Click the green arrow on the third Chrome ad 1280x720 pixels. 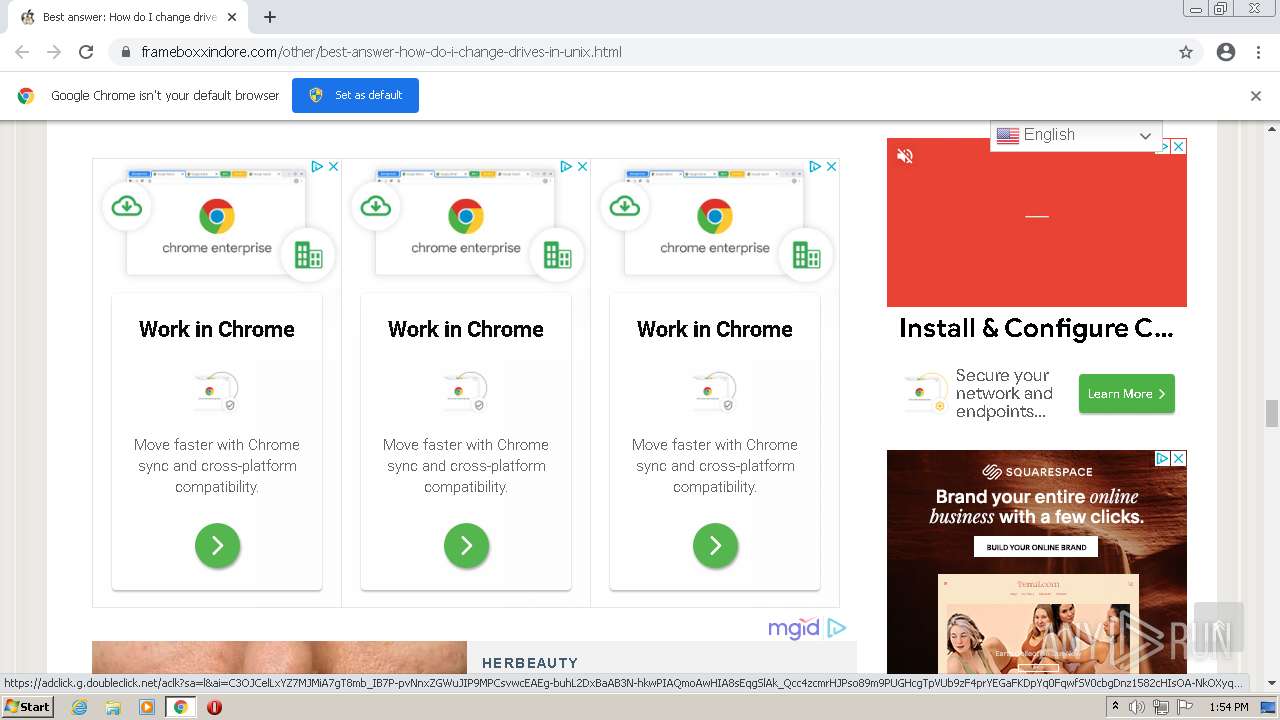point(715,546)
